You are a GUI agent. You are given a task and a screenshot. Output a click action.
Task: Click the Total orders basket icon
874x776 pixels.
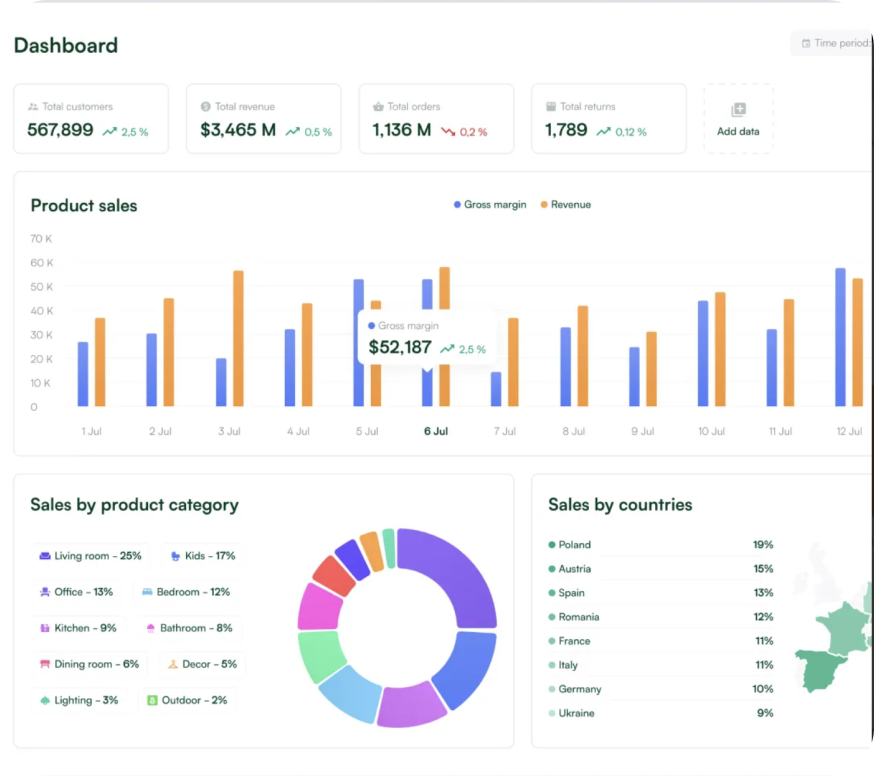(378, 106)
